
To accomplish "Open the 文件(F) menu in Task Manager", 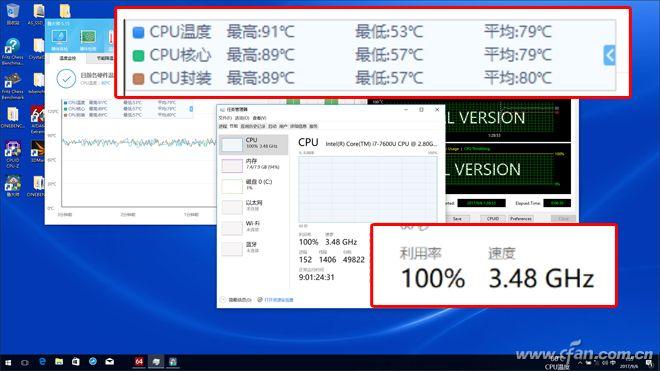I will pyautogui.click(x=225, y=118).
